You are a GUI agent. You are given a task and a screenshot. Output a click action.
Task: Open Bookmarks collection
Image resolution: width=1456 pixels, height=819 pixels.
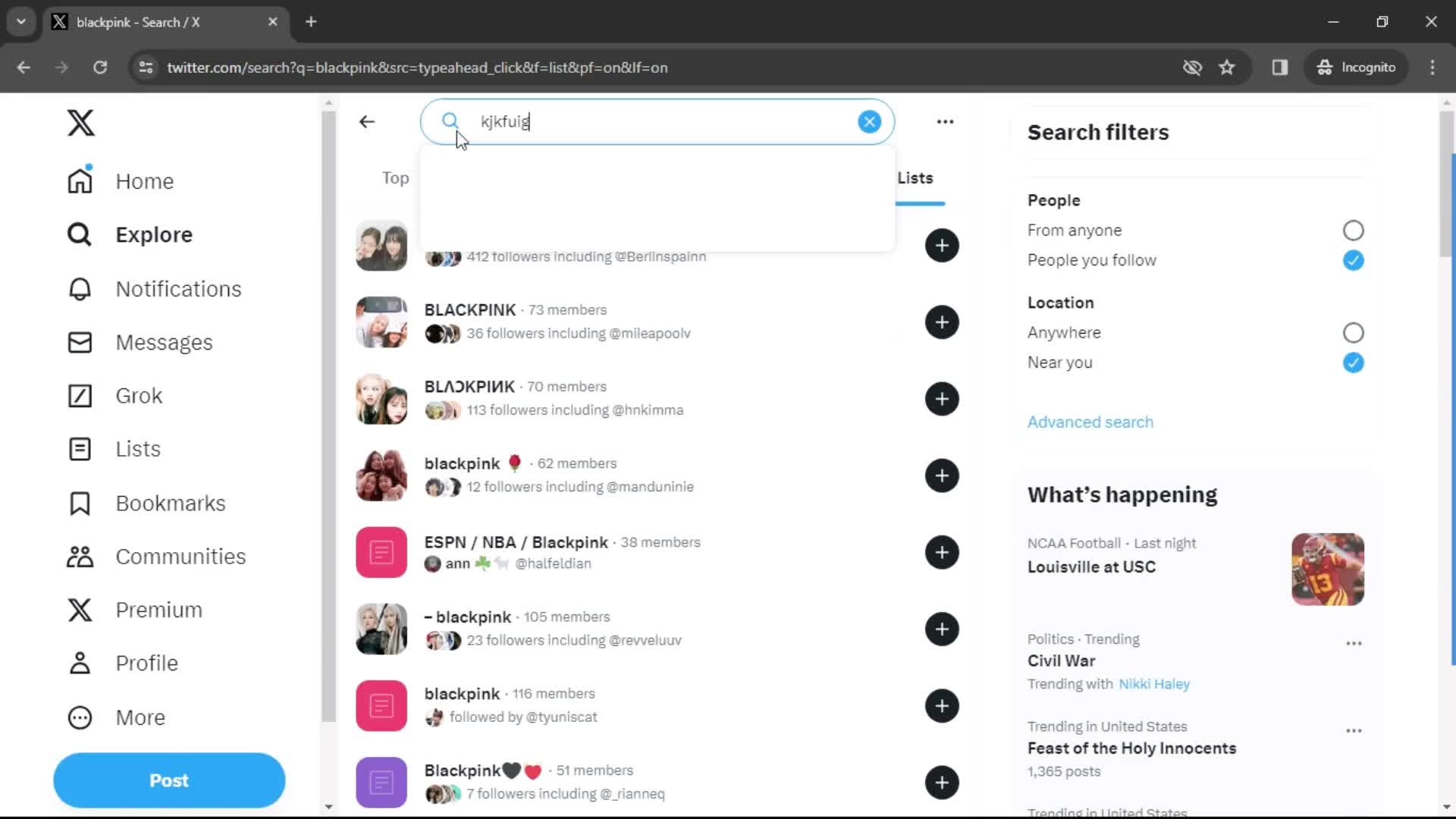coord(169,503)
